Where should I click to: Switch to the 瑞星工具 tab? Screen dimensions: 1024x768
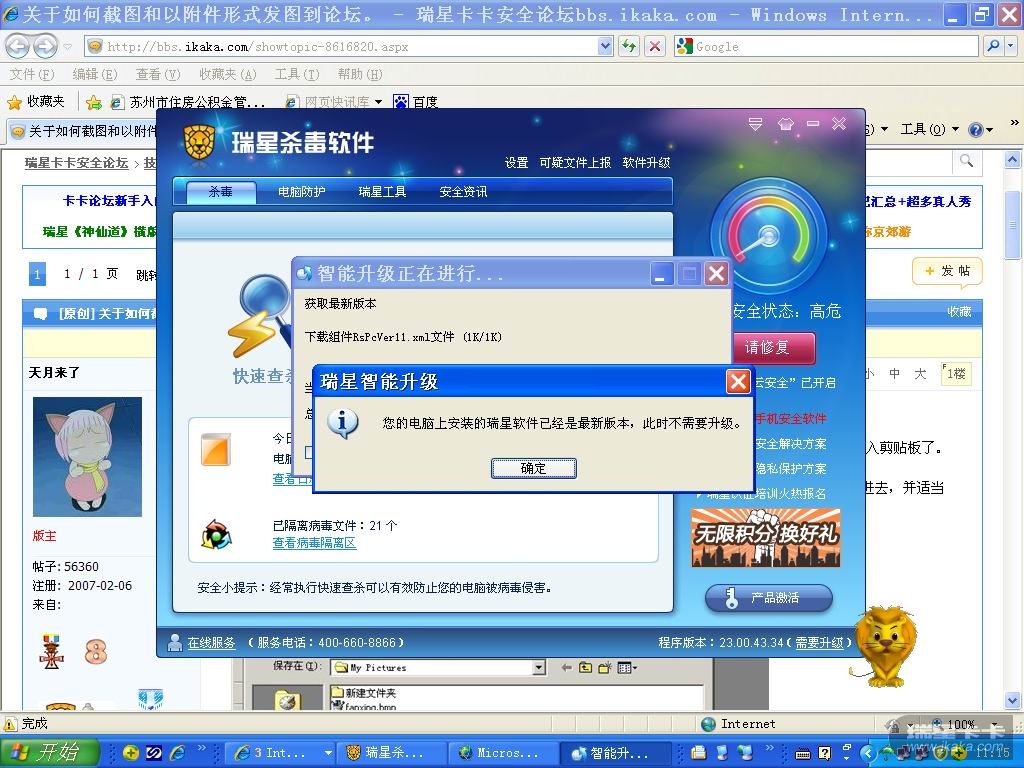coord(382,192)
